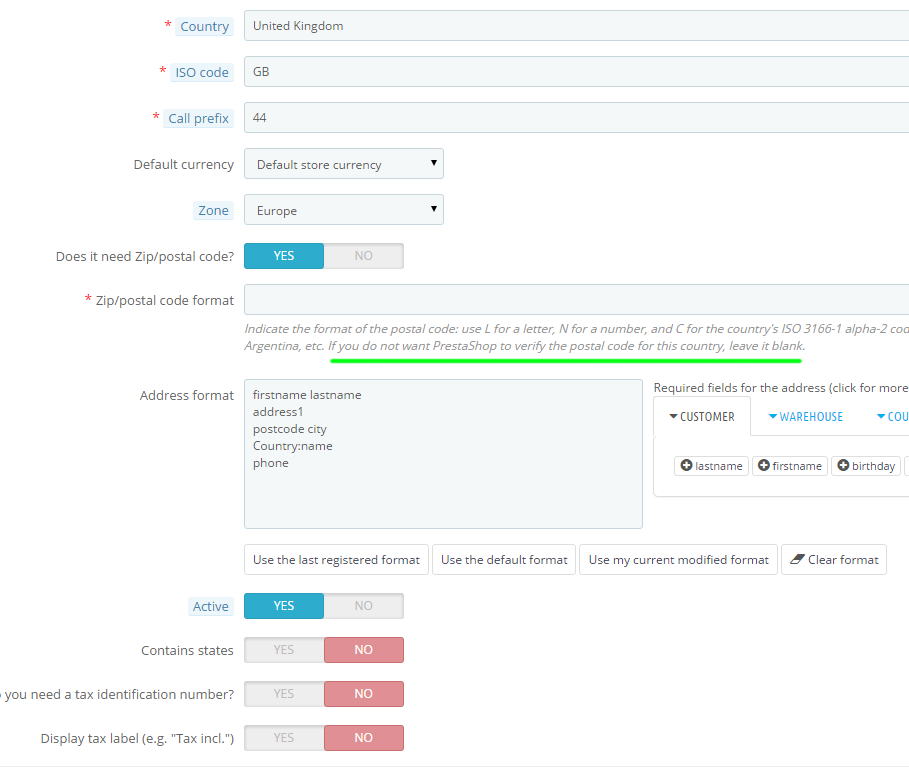Open the Zone dropdown showing Europe
Screen dimensions: 909x767
[x=344, y=210]
